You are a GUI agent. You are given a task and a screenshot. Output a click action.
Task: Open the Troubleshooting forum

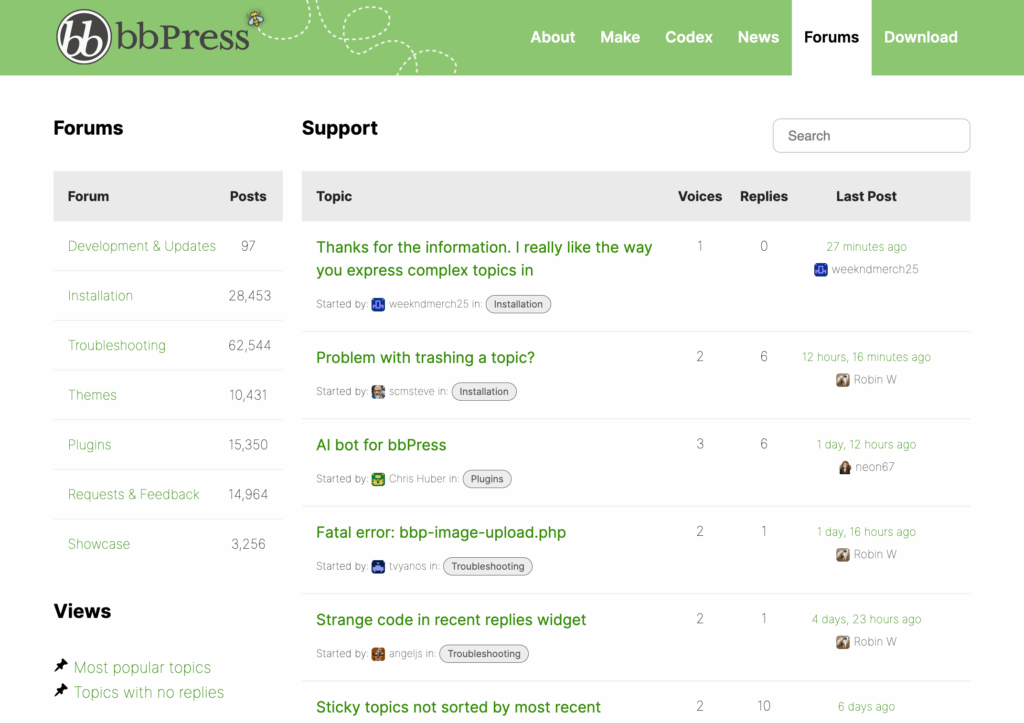(x=117, y=345)
